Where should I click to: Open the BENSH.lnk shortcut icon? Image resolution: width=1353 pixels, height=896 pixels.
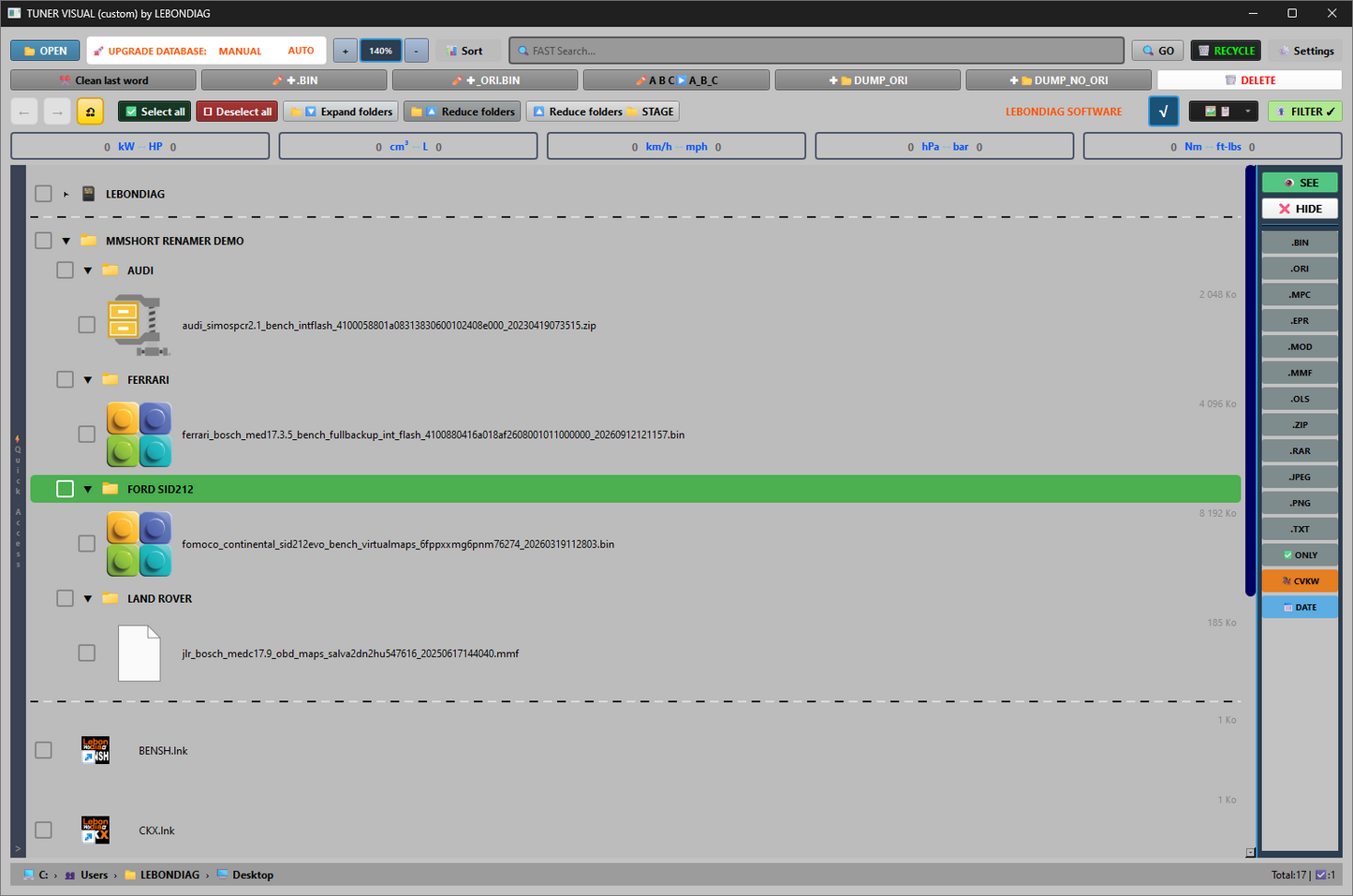click(96, 750)
